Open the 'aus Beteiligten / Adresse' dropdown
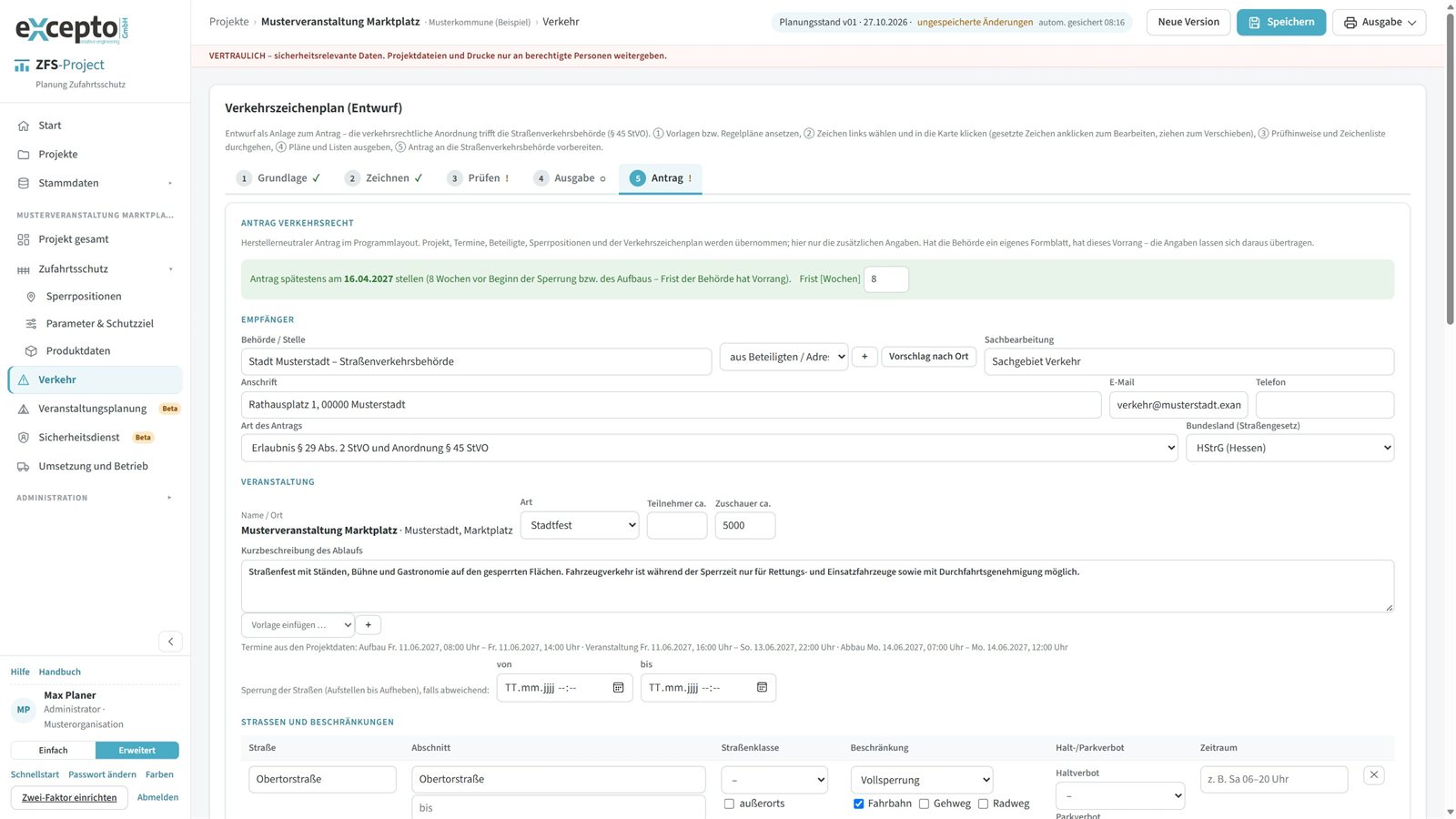Screen dimensions: 1456x819 (x=784, y=357)
